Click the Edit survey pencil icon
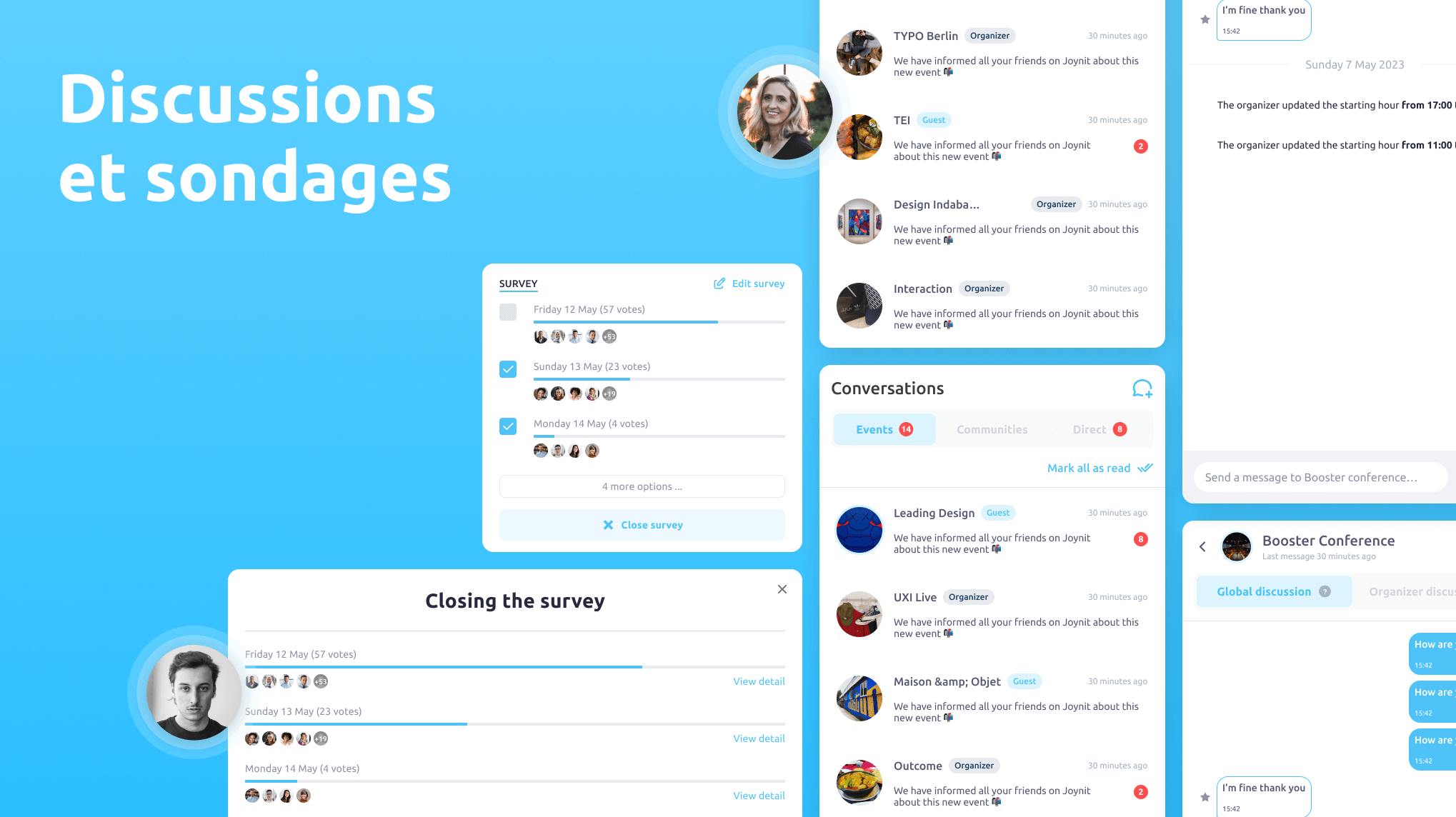 click(x=719, y=283)
